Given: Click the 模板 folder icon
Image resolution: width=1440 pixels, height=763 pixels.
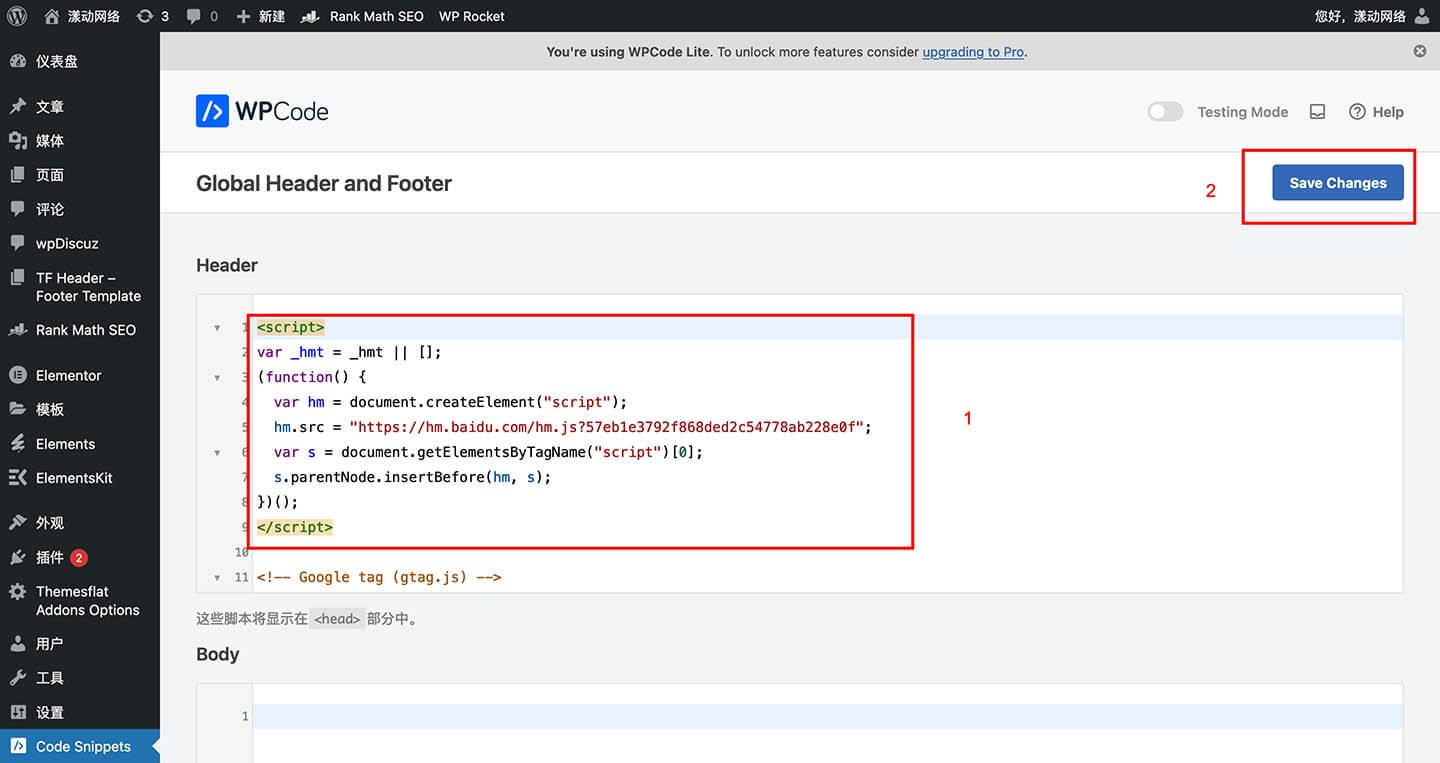Looking at the screenshot, I should coord(18,409).
